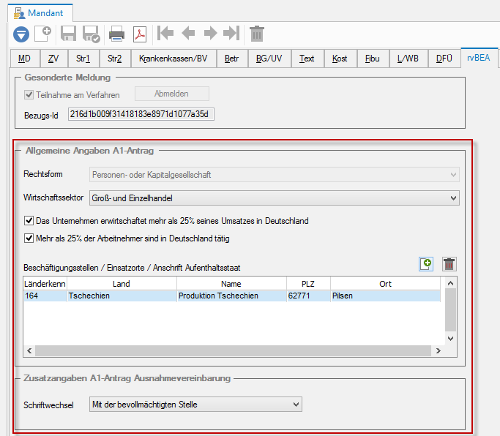Image resolution: width=500 pixels, height=436 pixels.
Task: Toggle 25% Umsatz in Deutschland checkbox
Action: pos(29,221)
